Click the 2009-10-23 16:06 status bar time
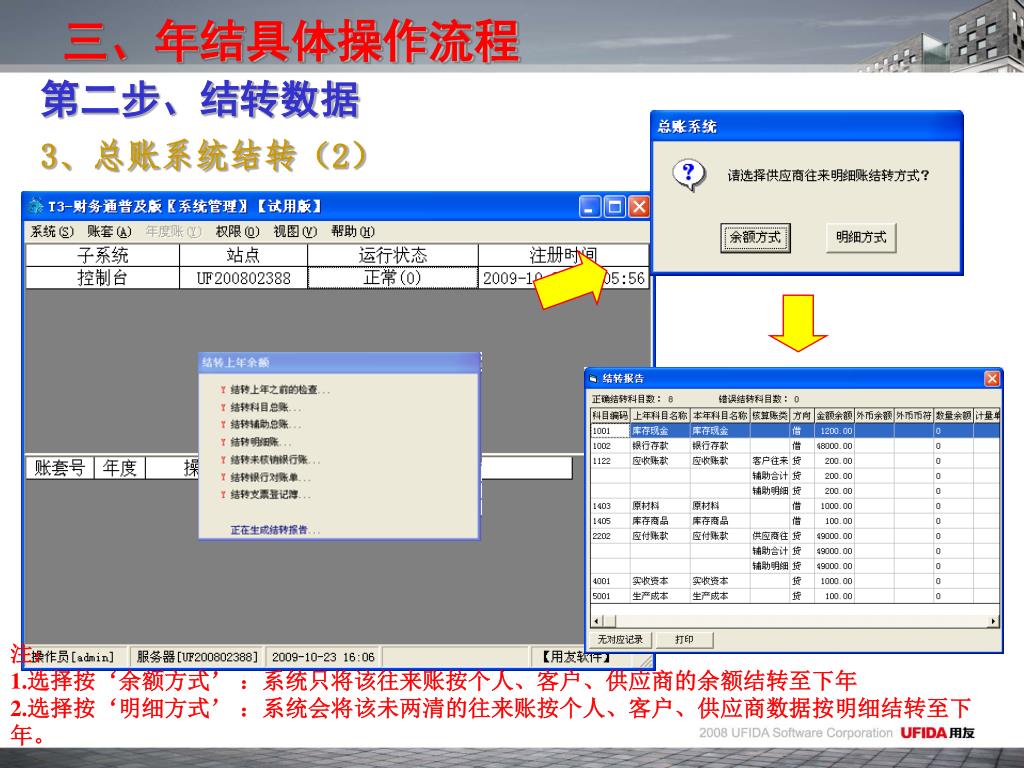The width and height of the screenshot is (1024, 768). 323,657
